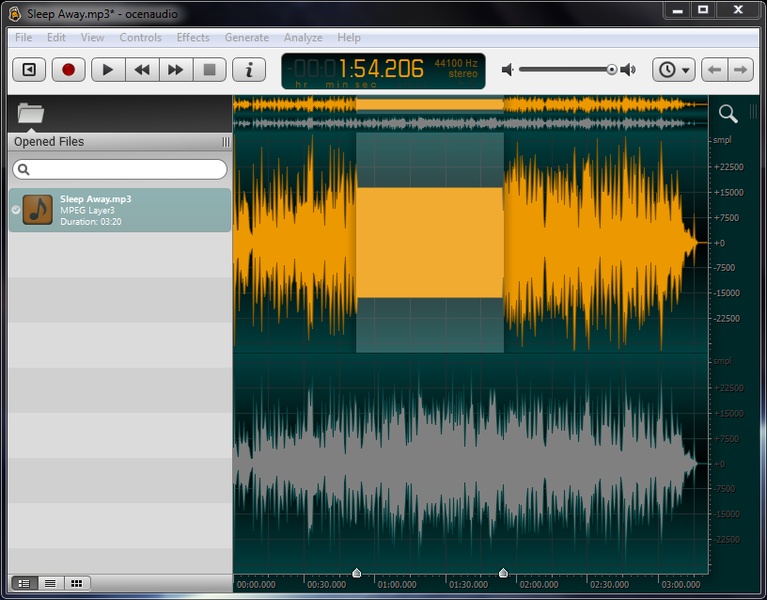Toggle the sidebar panel button
767x600 pixels.
coord(29,70)
